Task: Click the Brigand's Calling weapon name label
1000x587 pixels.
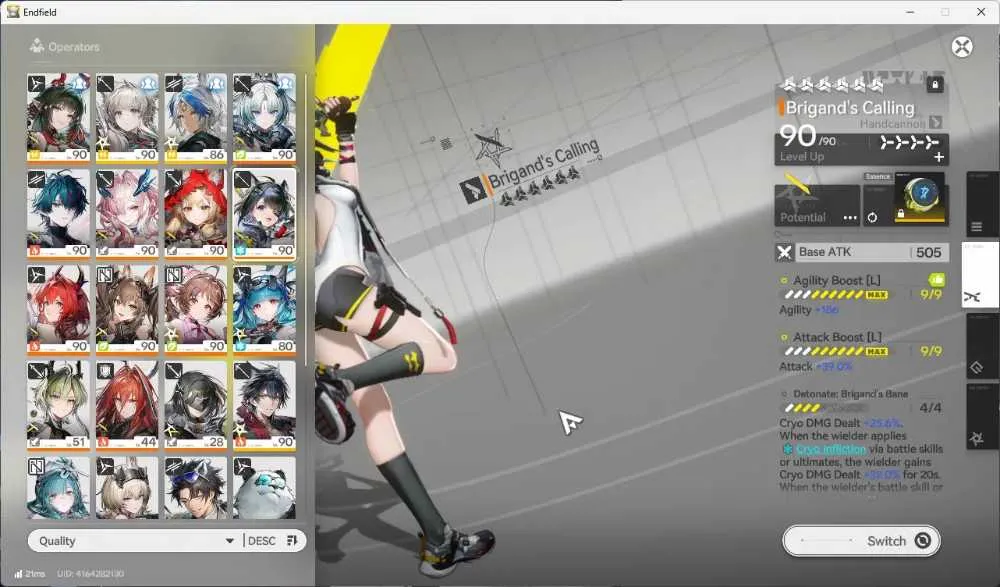Action: point(850,108)
